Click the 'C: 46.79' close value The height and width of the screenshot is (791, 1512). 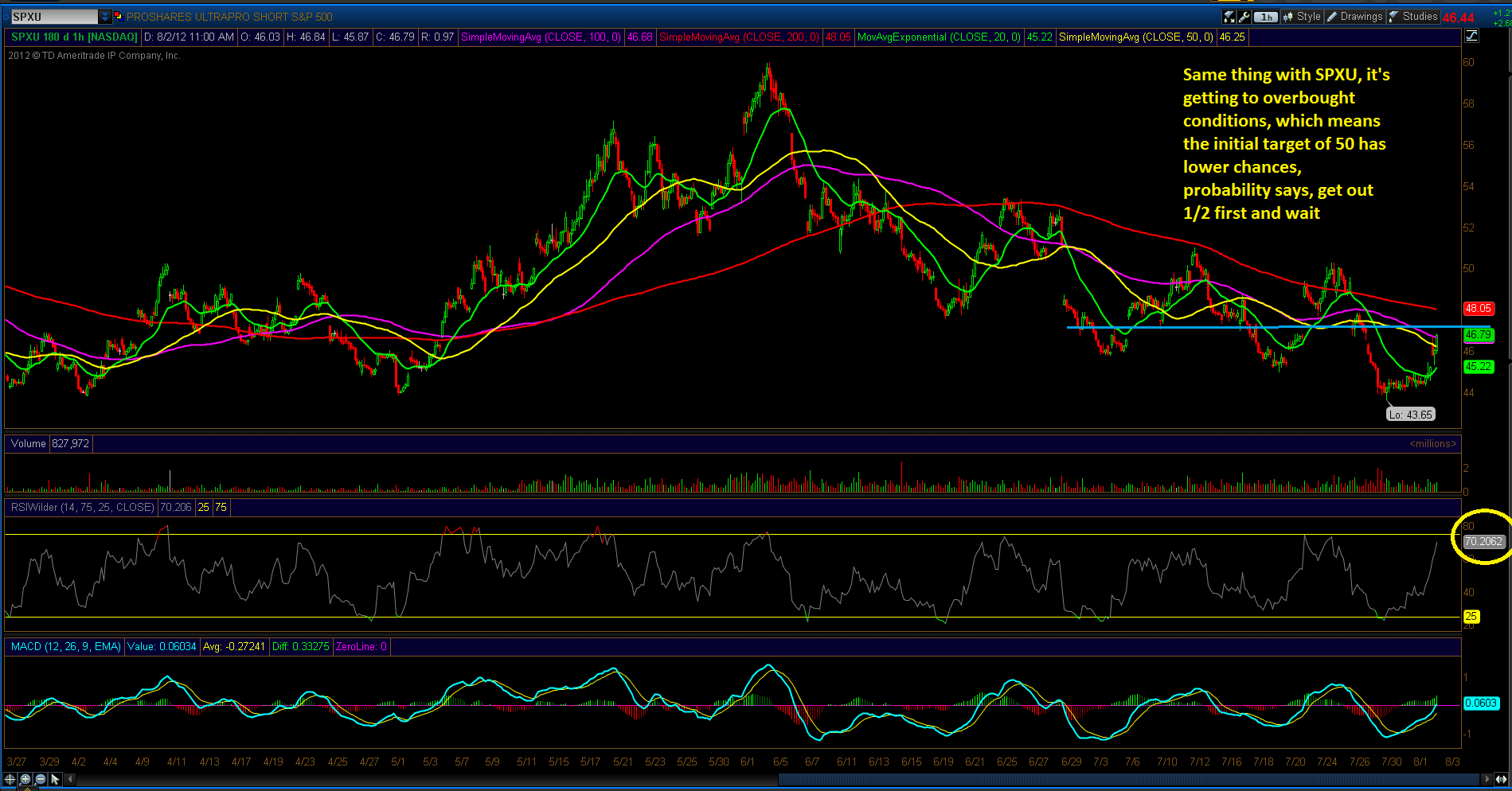pyautogui.click(x=395, y=37)
